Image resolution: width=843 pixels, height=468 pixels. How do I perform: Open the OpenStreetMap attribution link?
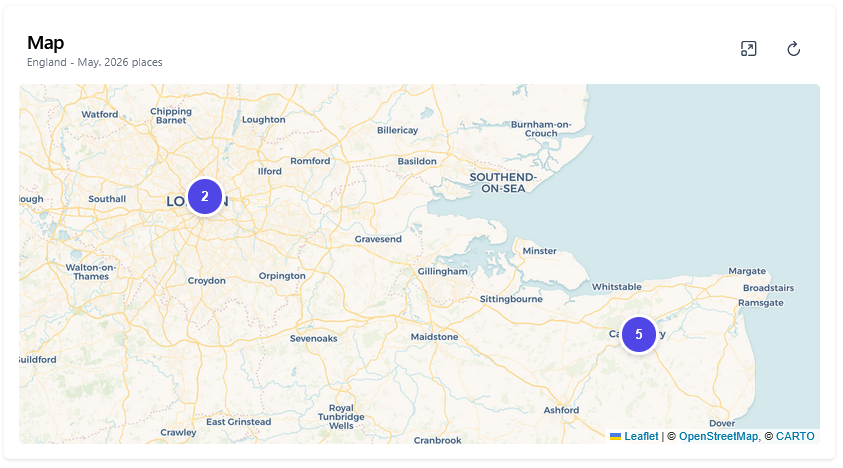tap(718, 436)
